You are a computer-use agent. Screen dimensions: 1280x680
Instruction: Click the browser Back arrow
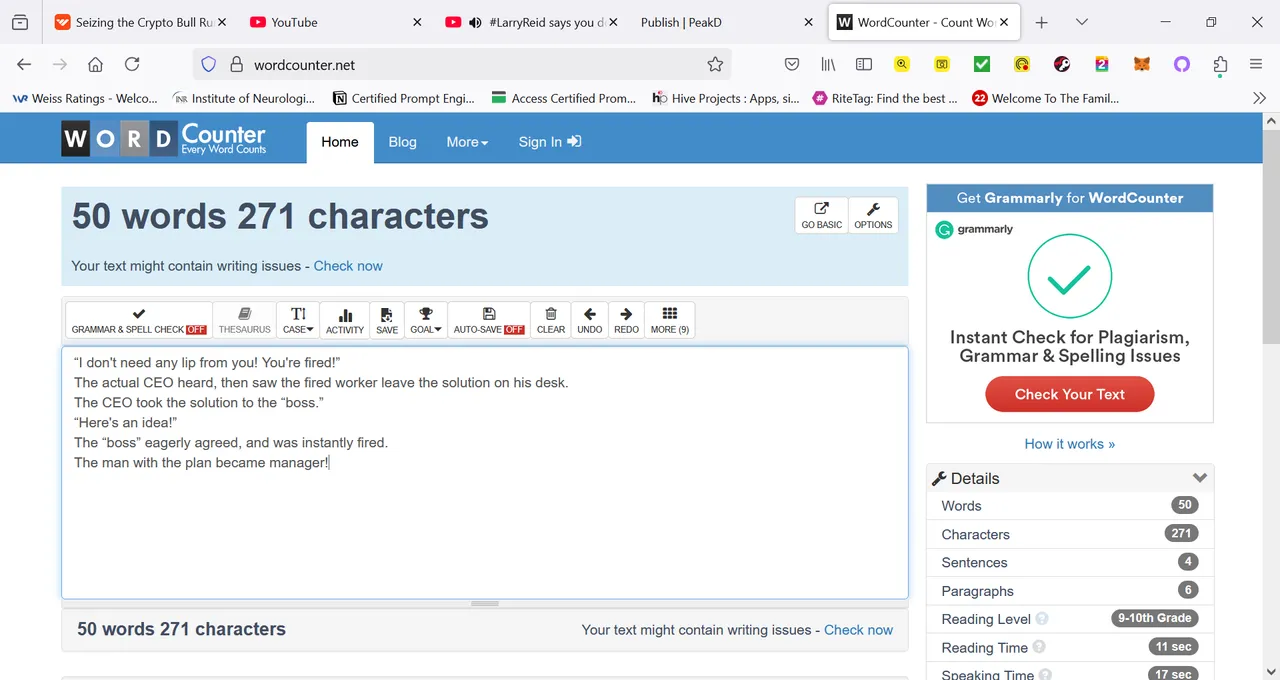click(x=24, y=64)
